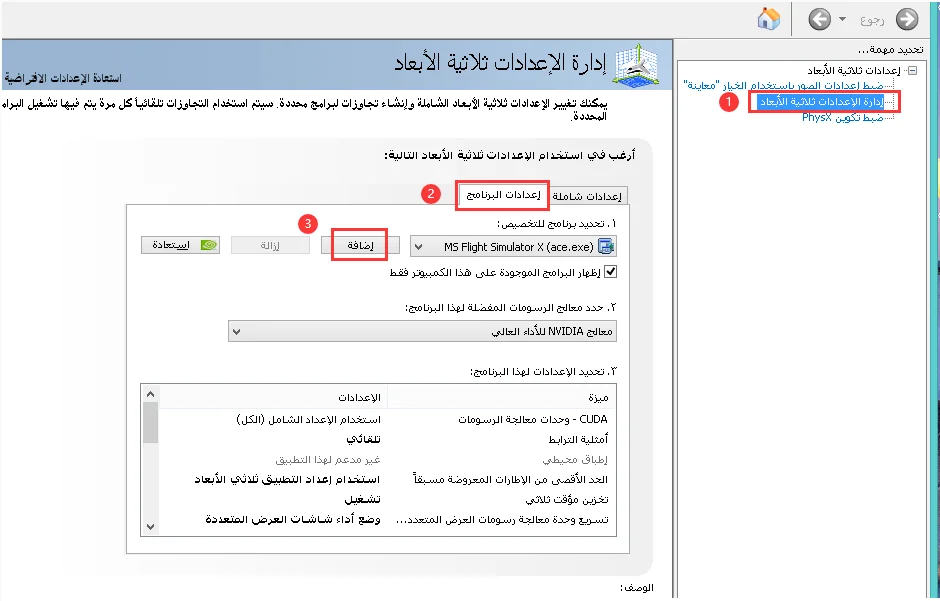940x601 pixels.
Task: Select the إطباق محيطي feature row
Action: click(x=387, y=460)
